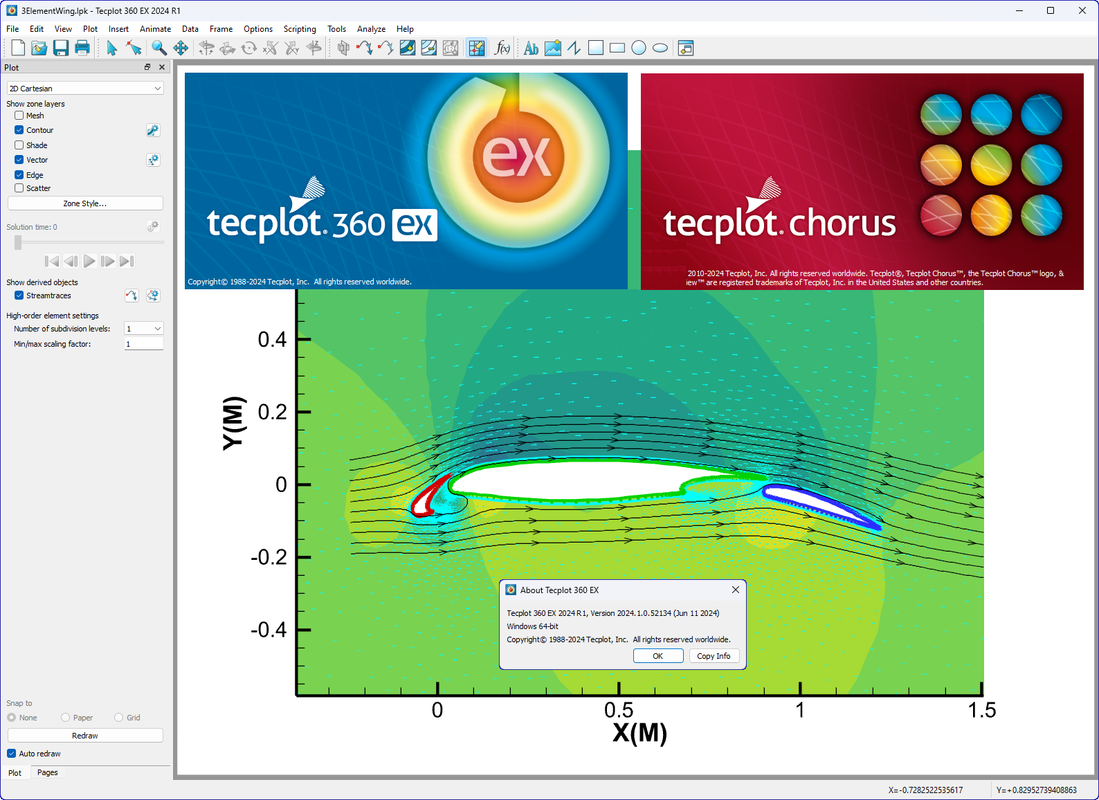Image resolution: width=1099 pixels, height=800 pixels.
Task: Enable the Shade zone layer
Action: tap(19, 145)
